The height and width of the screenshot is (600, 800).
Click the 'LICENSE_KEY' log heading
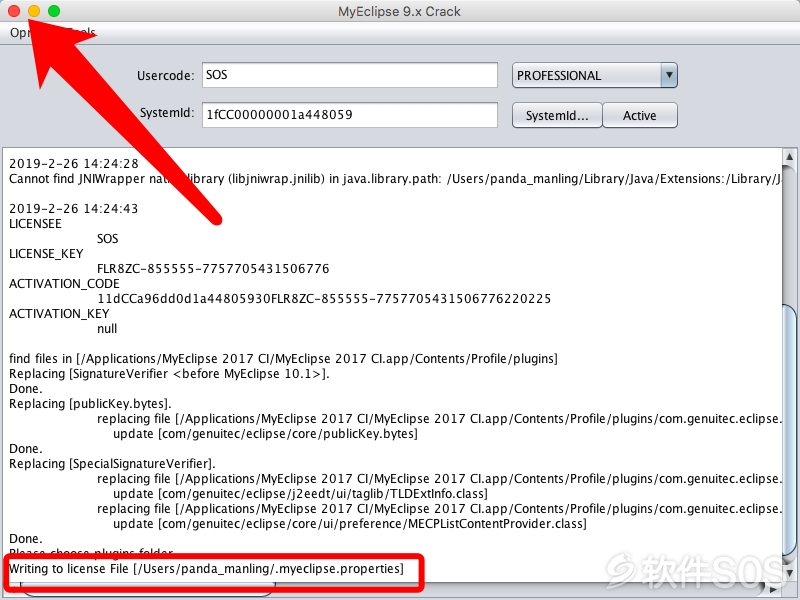46,254
